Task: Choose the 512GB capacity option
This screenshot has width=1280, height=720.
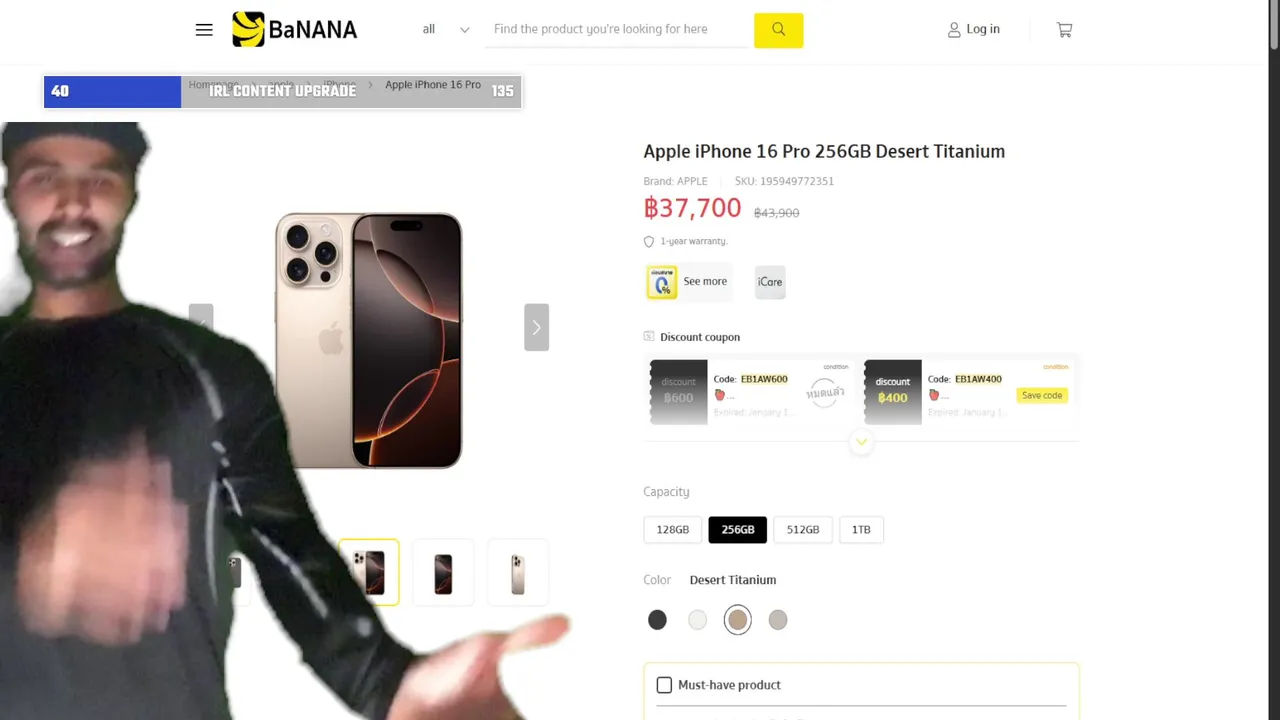Action: (x=803, y=530)
